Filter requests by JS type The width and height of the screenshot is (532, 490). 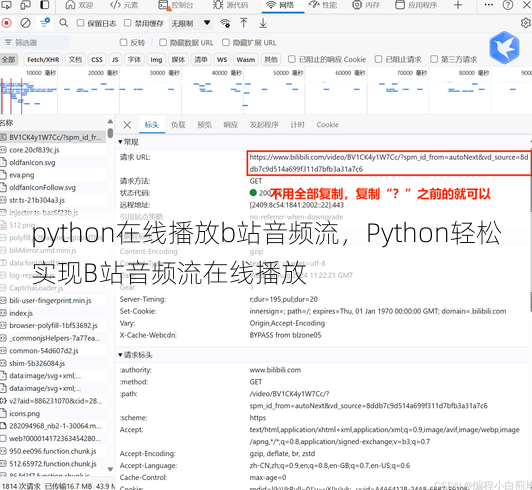tap(115, 59)
